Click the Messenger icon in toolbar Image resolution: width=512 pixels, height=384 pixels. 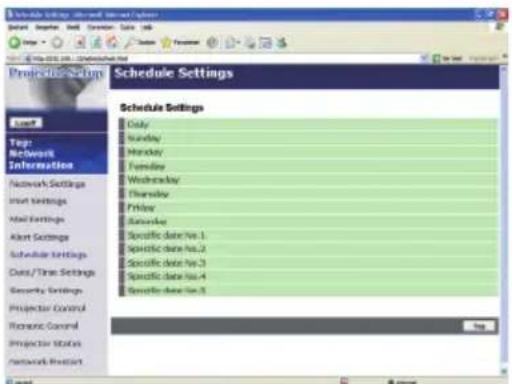[282, 43]
